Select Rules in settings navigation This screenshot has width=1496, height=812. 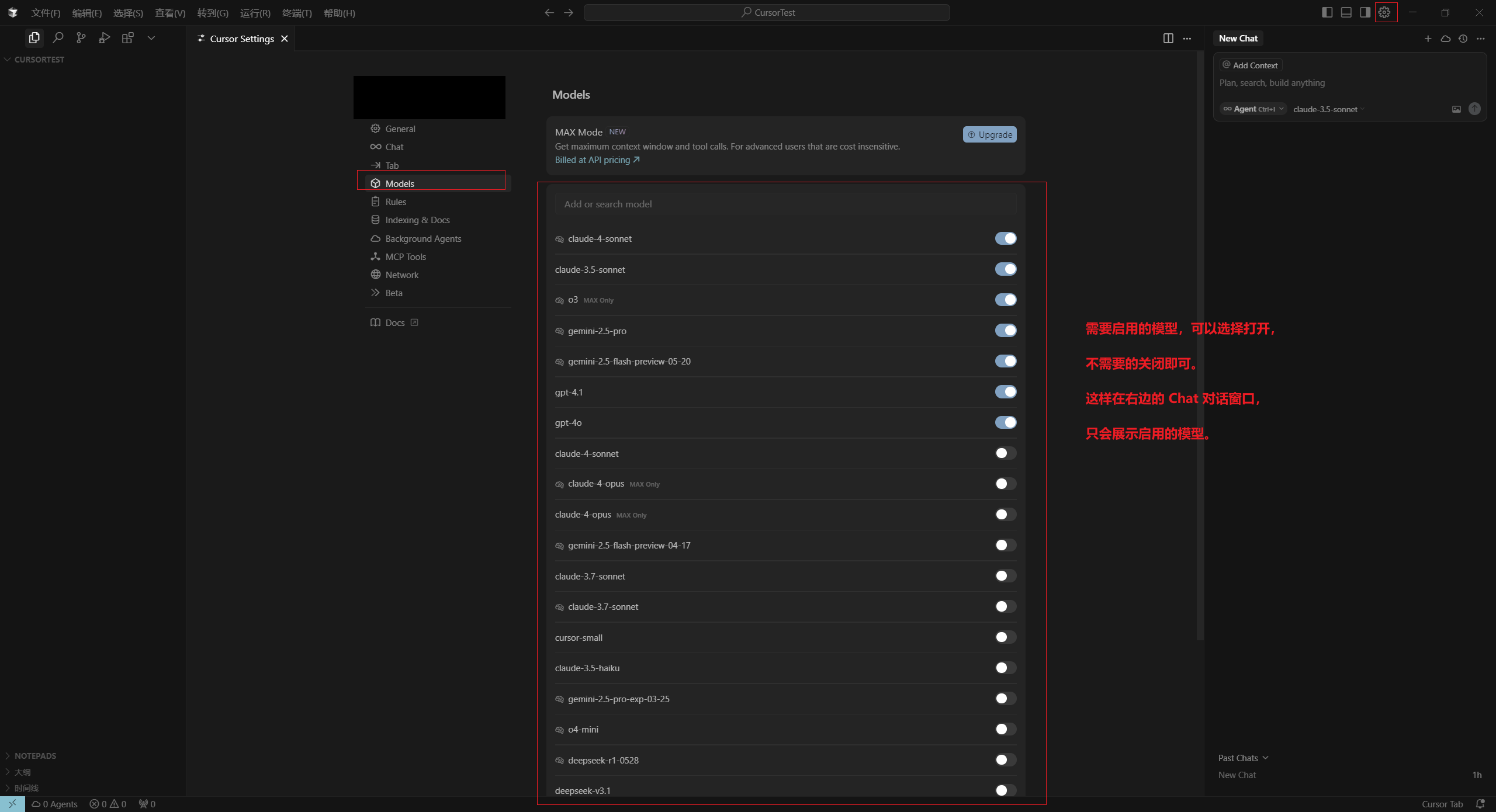[x=396, y=202]
